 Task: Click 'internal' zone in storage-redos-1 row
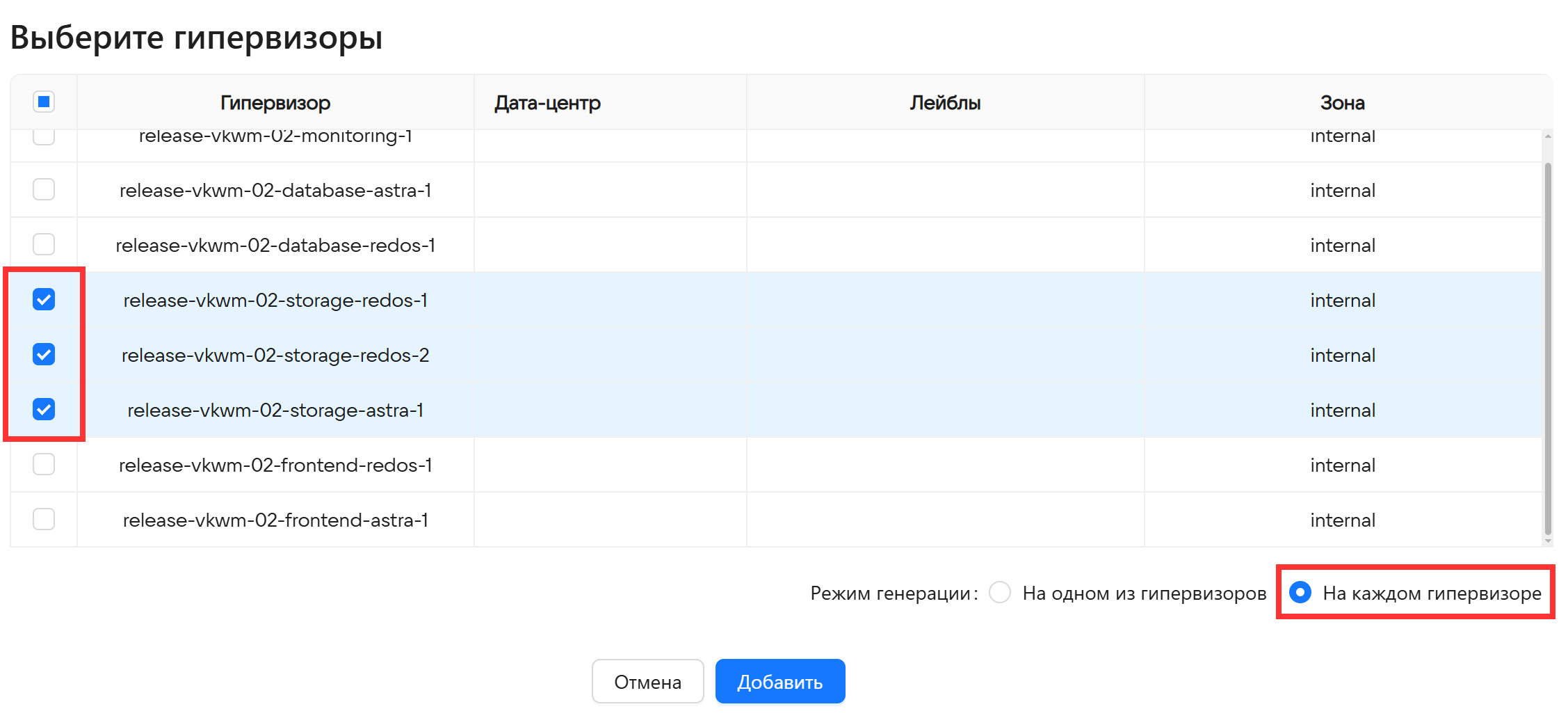click(x=1343, y=300)
